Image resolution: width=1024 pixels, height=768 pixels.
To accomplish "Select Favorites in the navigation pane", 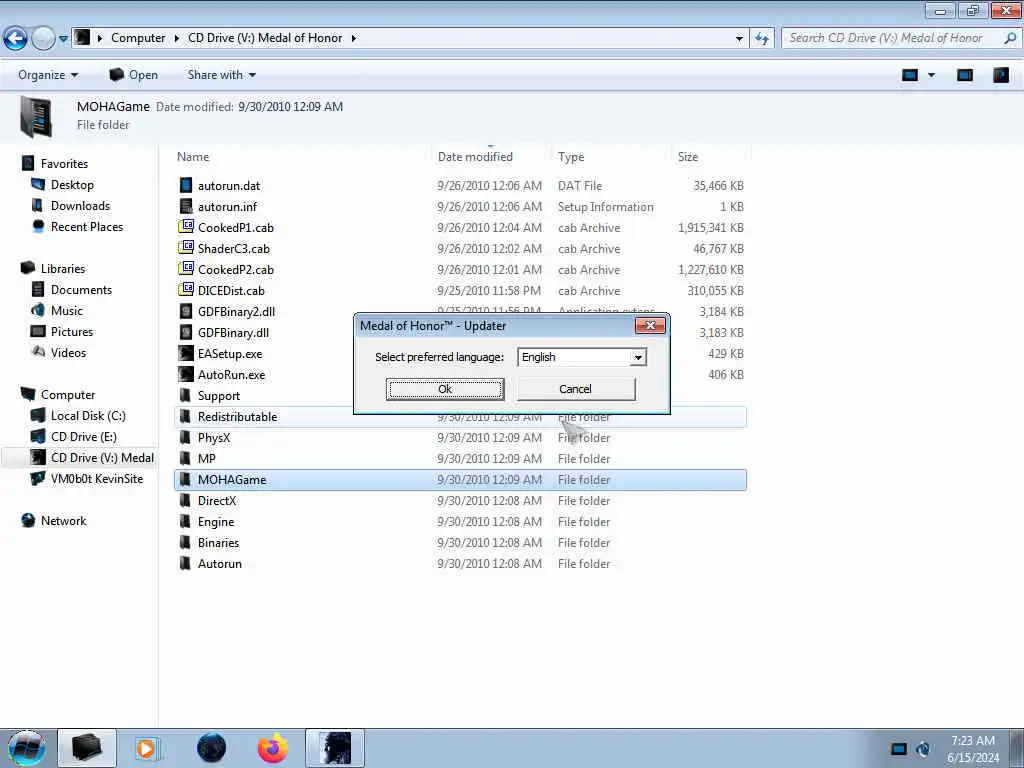I will coord(64,164).
